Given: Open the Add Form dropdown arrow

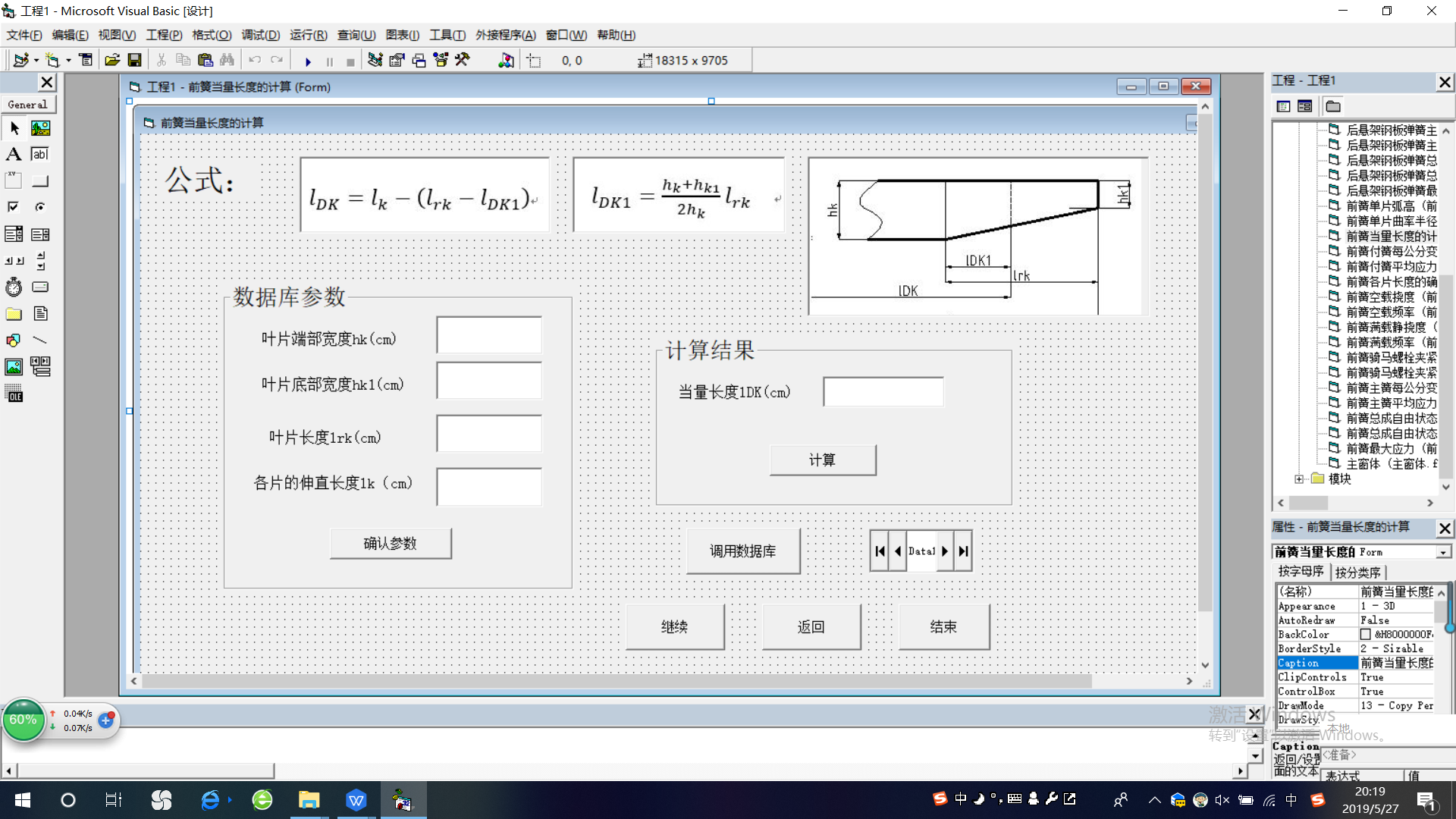Looking at the screenshot, I should click(x=68, y=61).
